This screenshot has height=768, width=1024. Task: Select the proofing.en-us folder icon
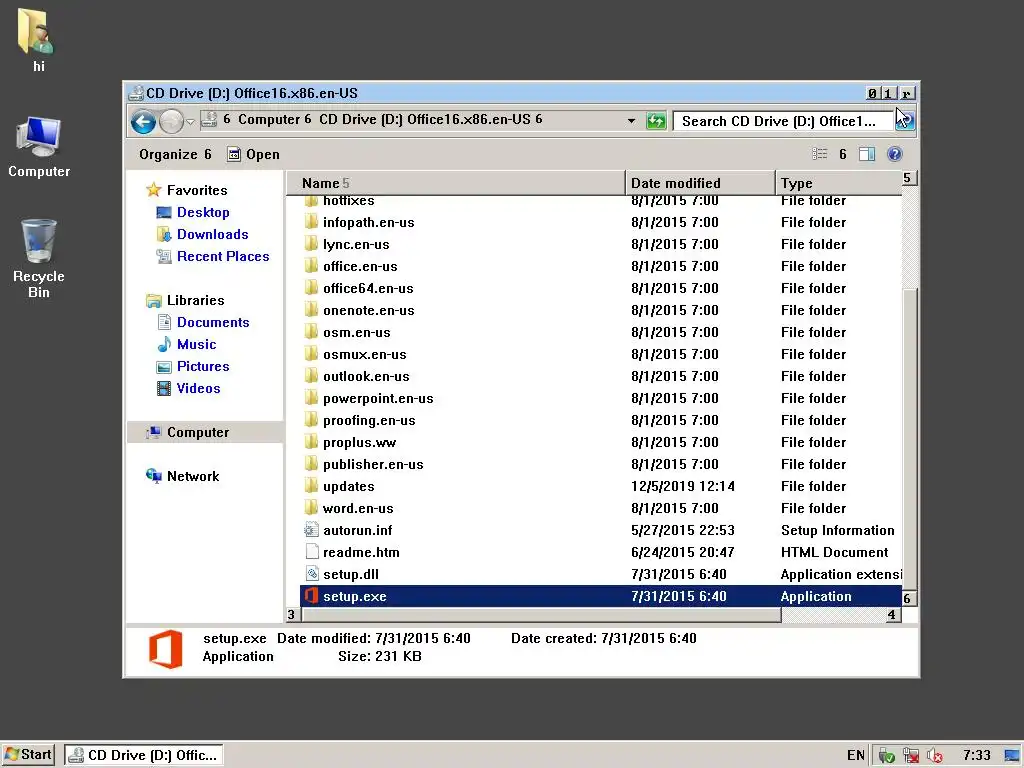click(312, 420)
